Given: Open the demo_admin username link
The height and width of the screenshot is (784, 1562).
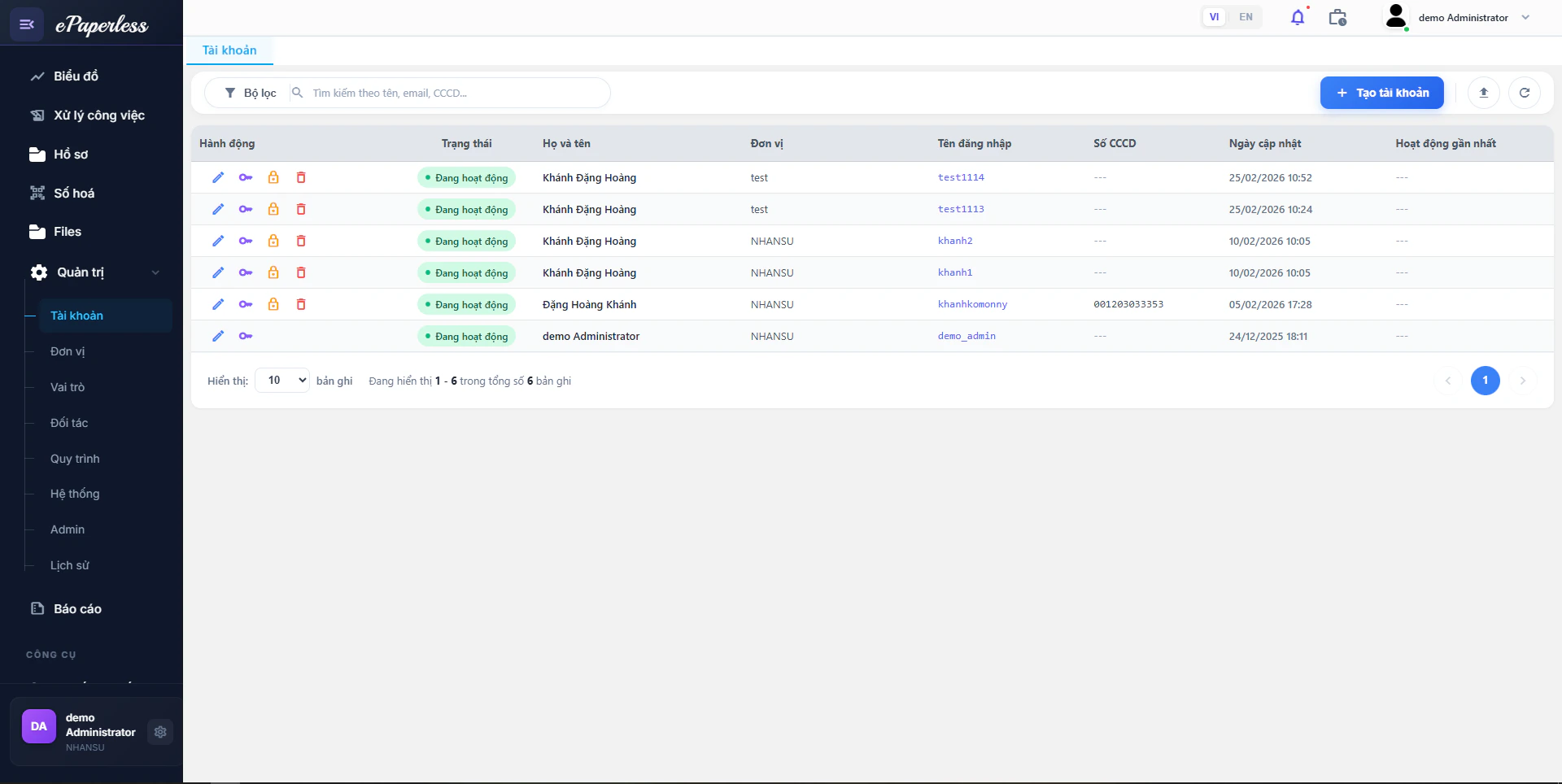Looking at the screenshot, I should [966, 336].
